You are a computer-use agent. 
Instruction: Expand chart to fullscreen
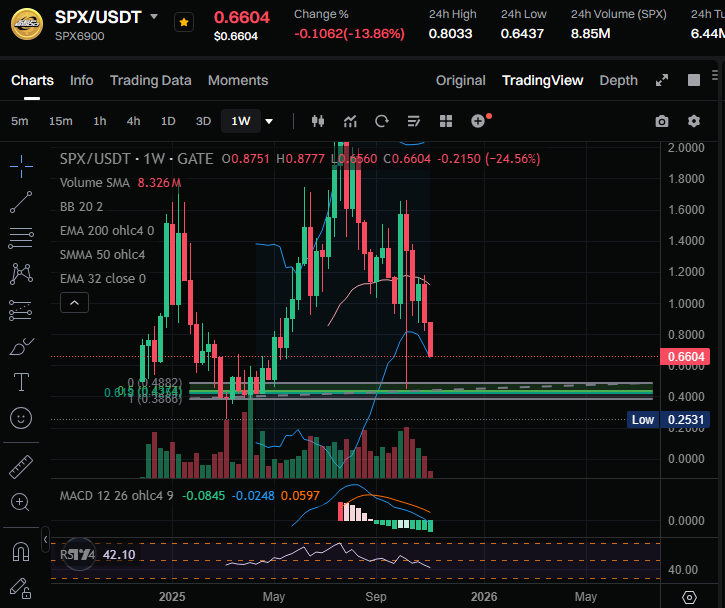(x=662, y=80)
